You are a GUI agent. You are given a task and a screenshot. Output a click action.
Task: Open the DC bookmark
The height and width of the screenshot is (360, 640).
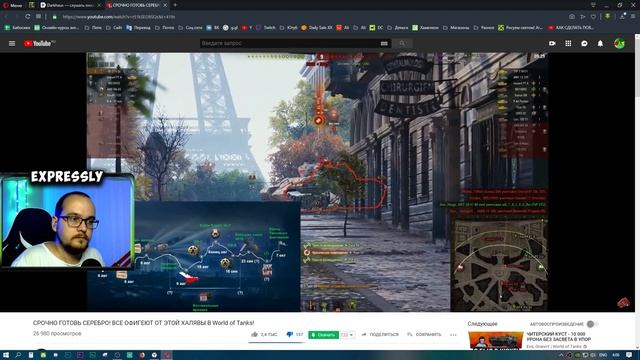(x=376, y=28)
